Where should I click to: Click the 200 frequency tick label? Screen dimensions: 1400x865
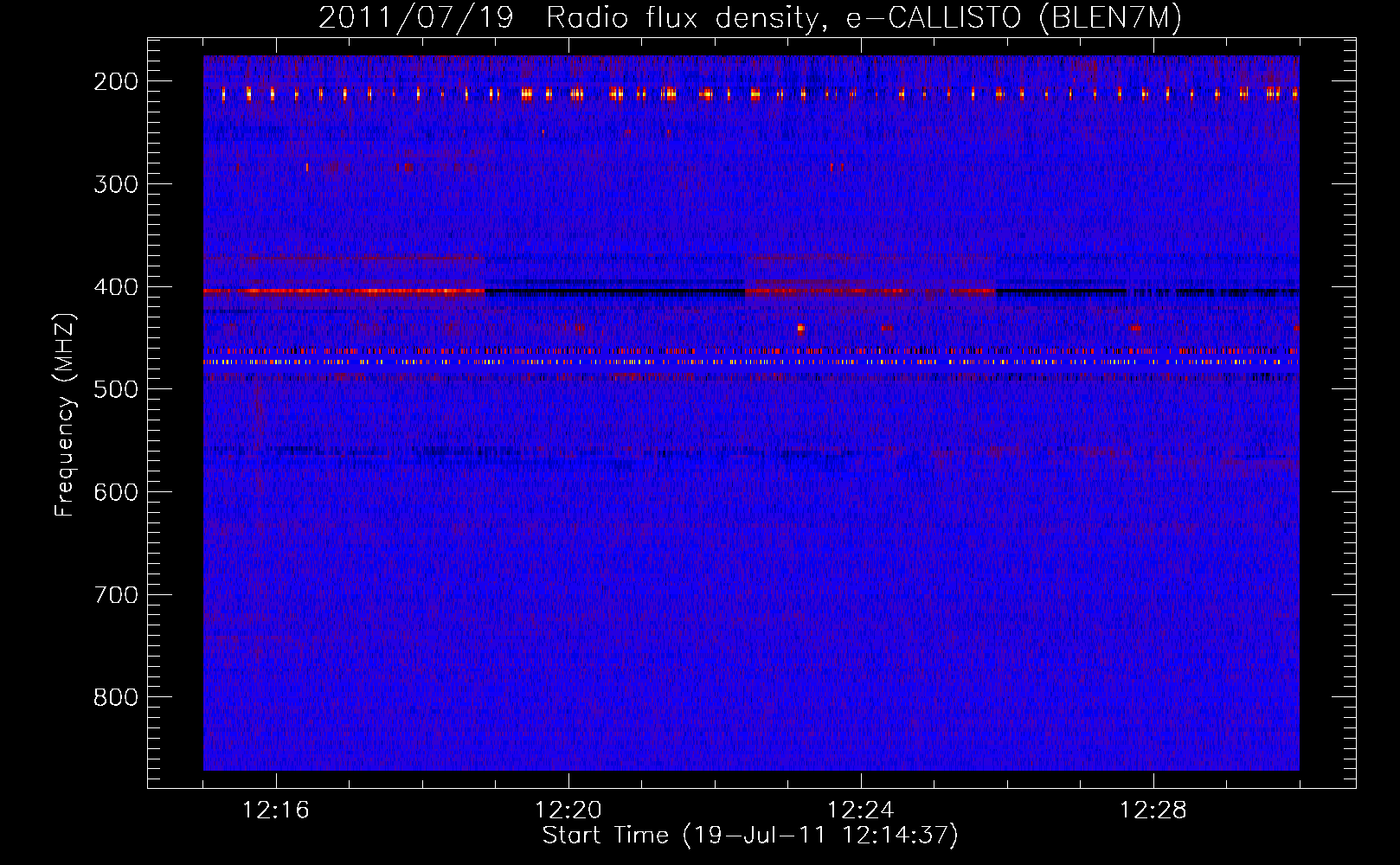[116, 81]
